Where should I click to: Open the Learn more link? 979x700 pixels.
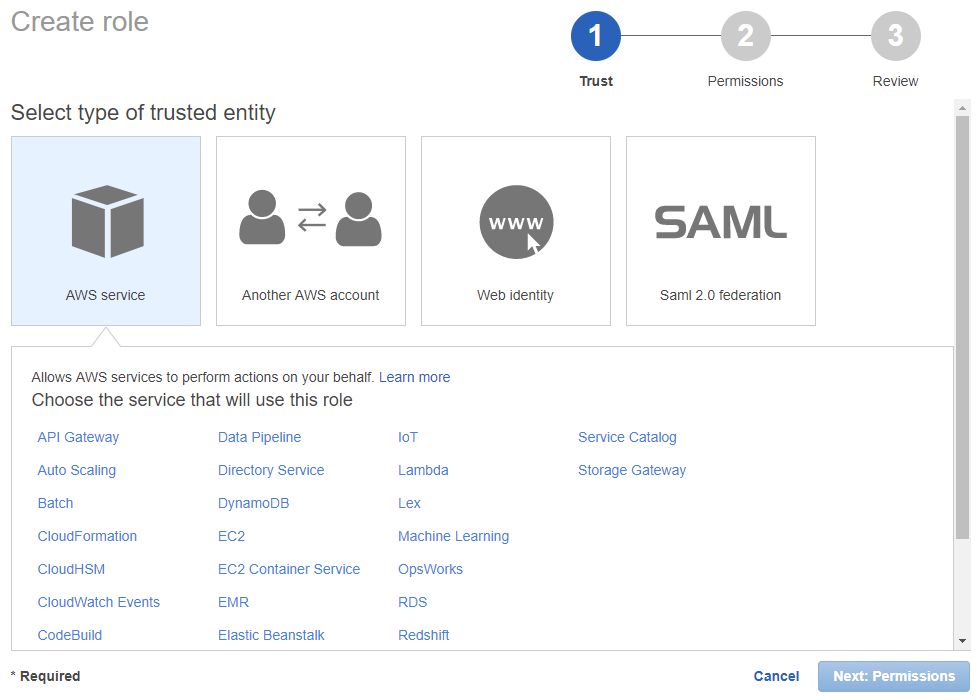click(x=414, y=377)
